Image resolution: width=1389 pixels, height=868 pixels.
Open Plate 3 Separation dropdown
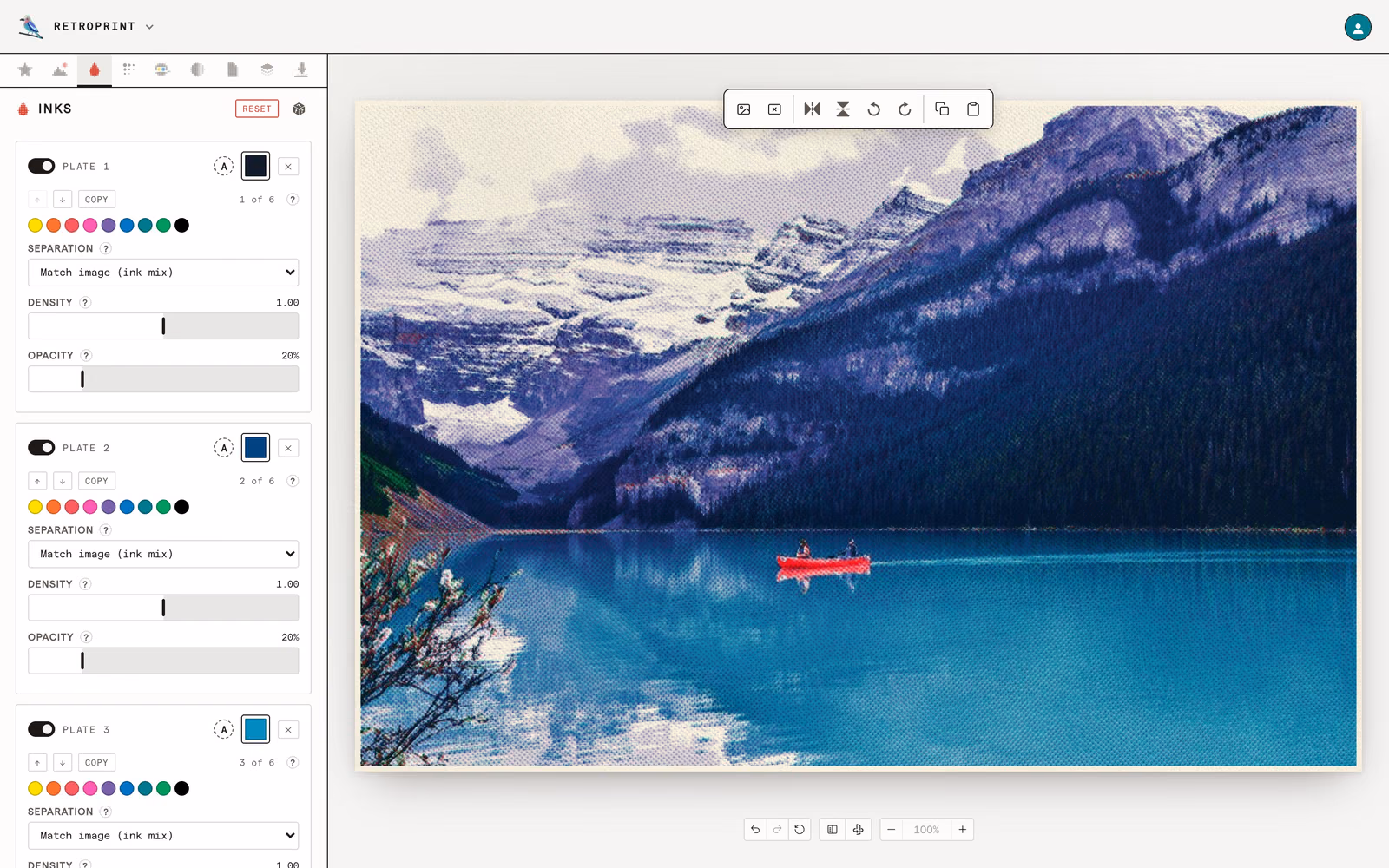tap(163, 836)
